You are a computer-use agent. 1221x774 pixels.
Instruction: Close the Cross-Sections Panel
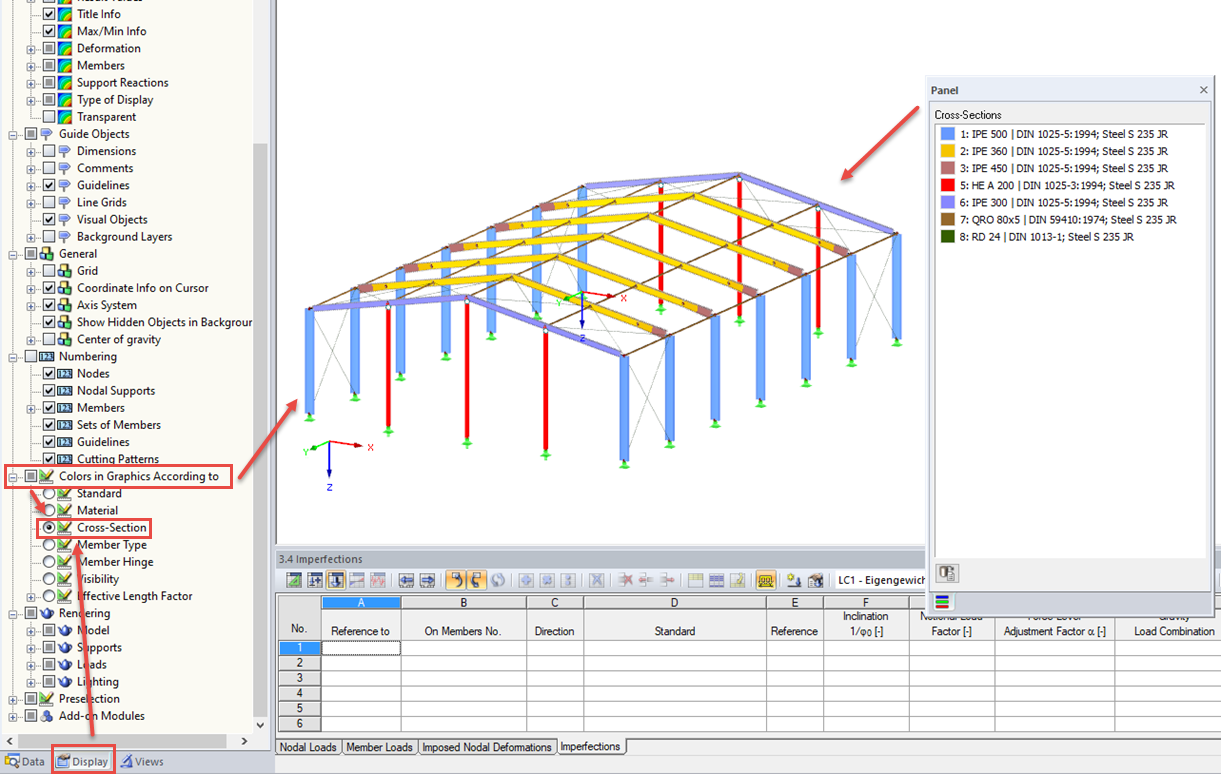pyautogui.click(x=1203, y=90)
